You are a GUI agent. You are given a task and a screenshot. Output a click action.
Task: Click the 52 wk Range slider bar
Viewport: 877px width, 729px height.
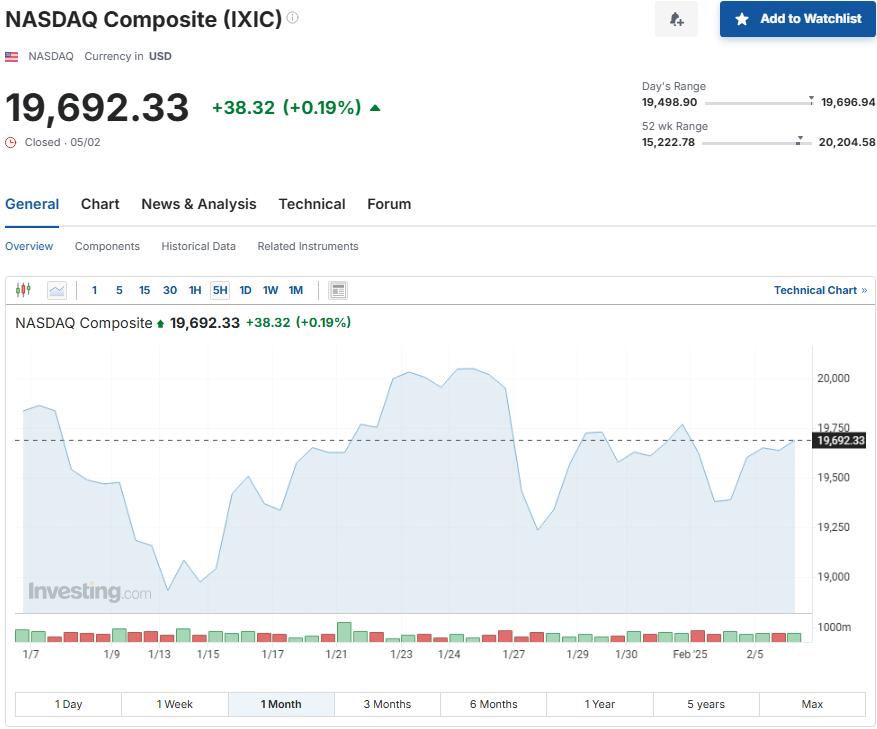(x=756, y=143)
